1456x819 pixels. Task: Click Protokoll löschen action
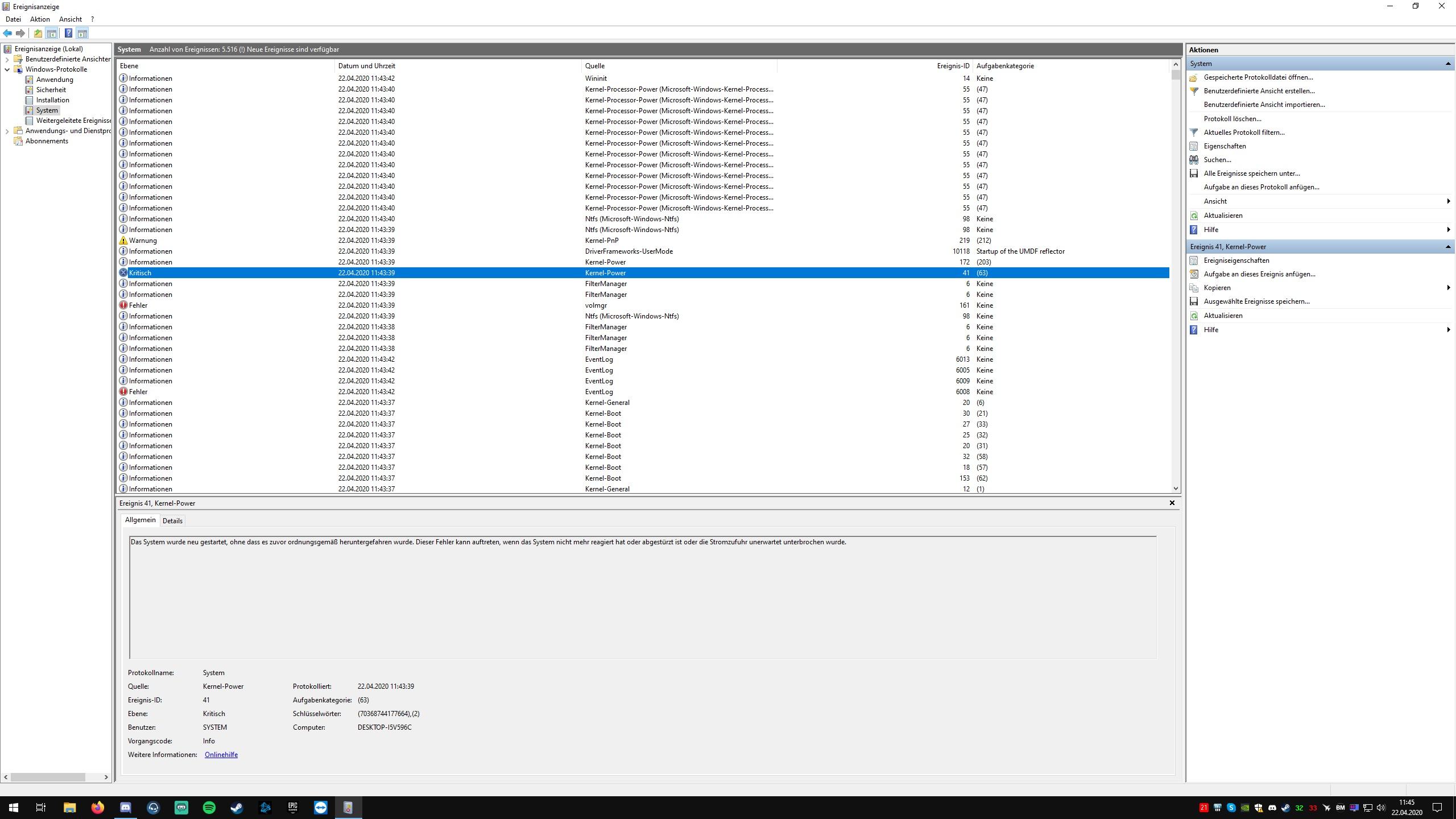(x=1232, y=119)
